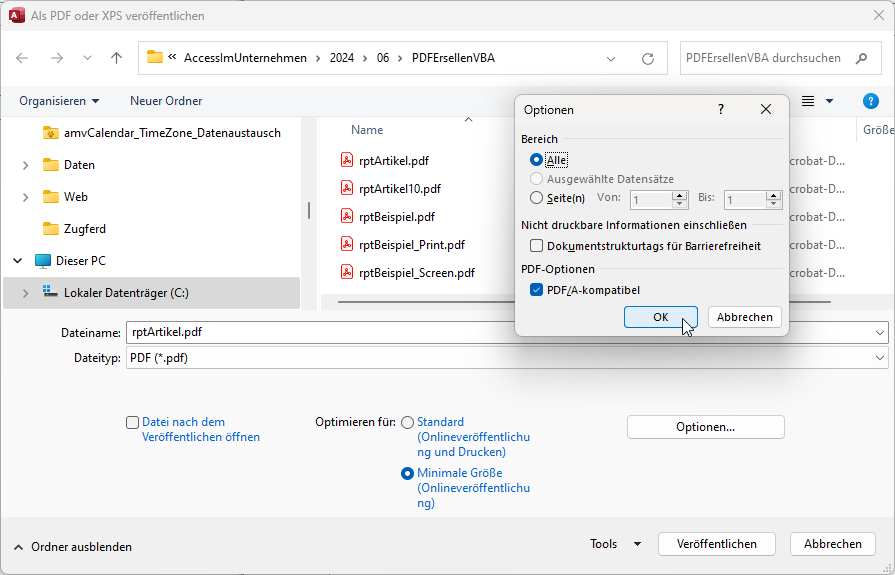Check Datei nach dem Veröffentlichen öffnen
Image resolution: width=895 pixels, height=575 pixels.
(132, 423)
